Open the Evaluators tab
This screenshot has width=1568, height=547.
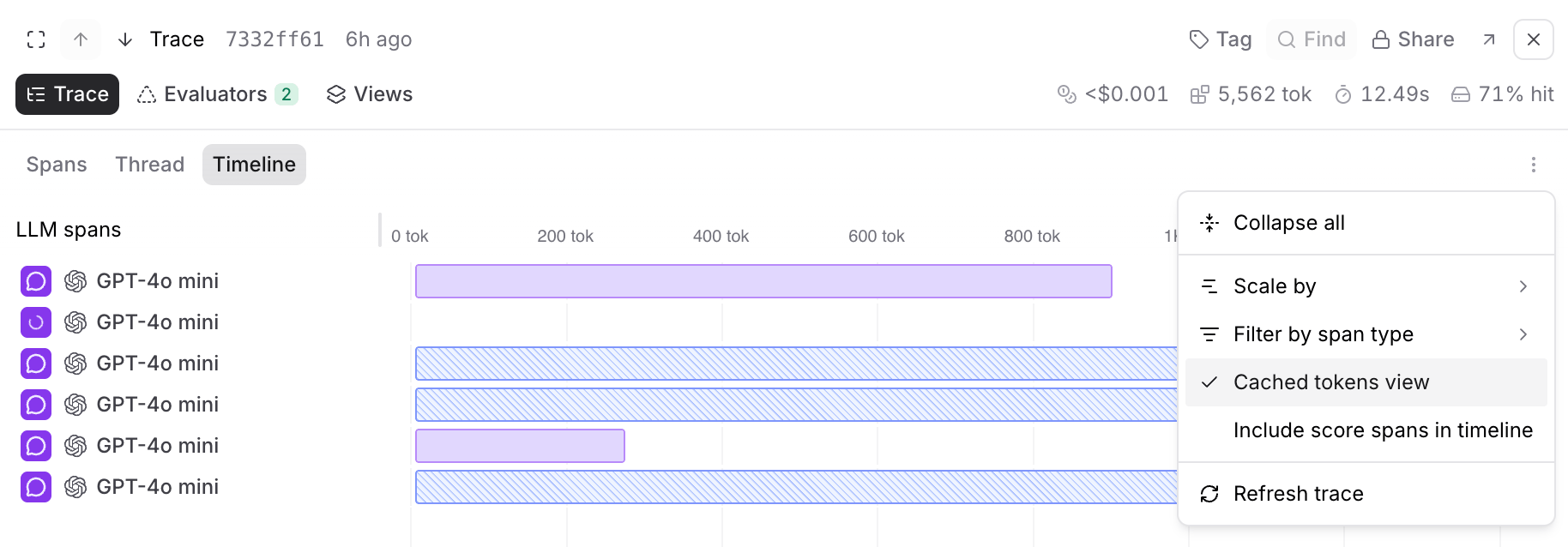pyautogui.click(x=217, y=94)
